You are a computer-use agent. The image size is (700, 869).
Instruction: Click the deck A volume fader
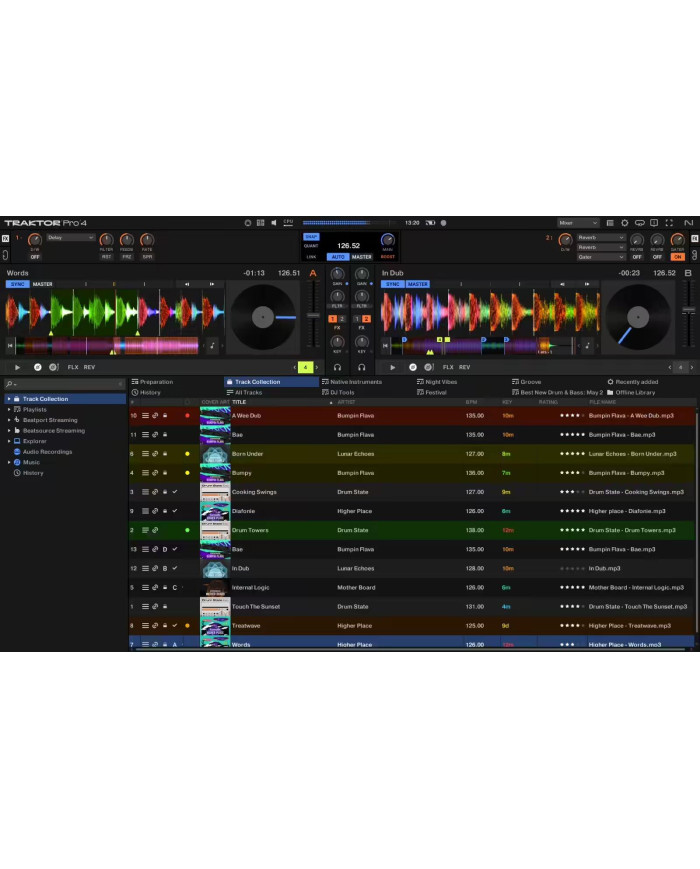click(x=313, y=315)
